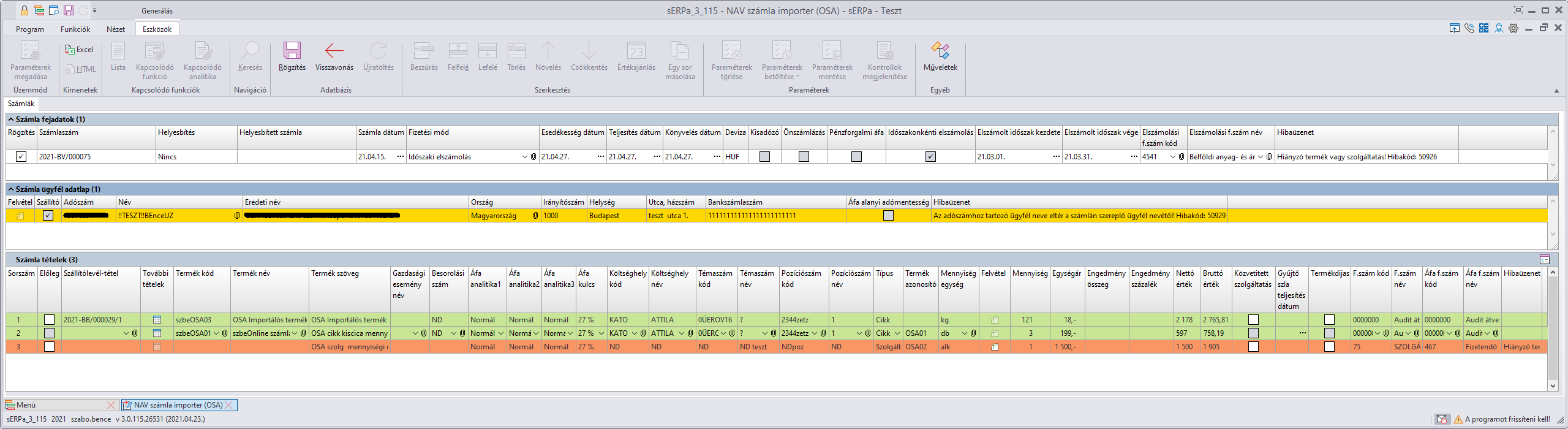Collapse the Számla fejadatok section
Image resolution: width=1568 pixels, height=429 pixels.
(11, 120)
